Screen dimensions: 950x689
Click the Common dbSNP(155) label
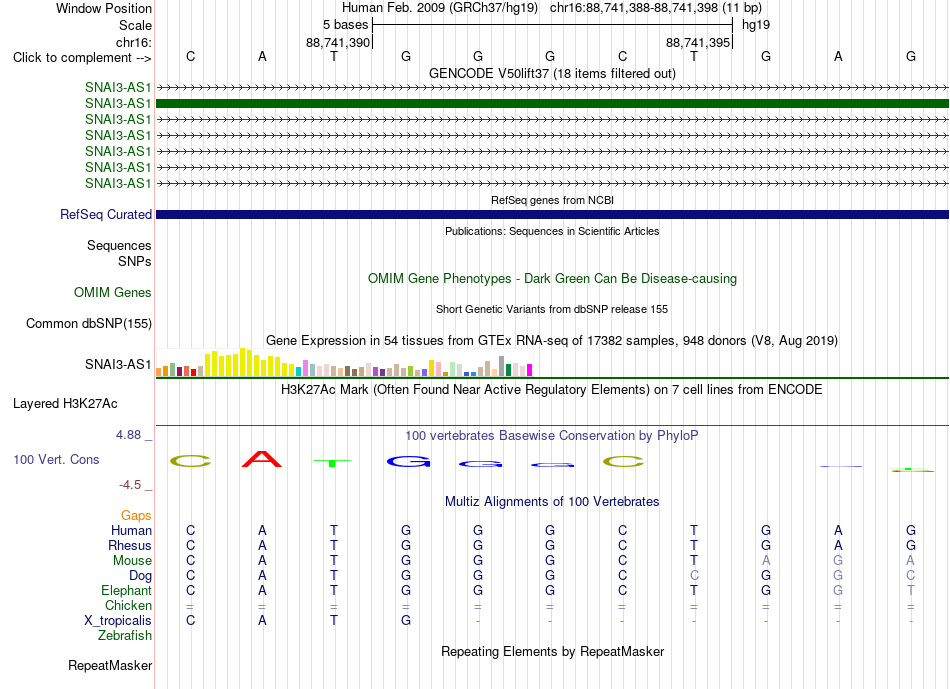point(89,324)
